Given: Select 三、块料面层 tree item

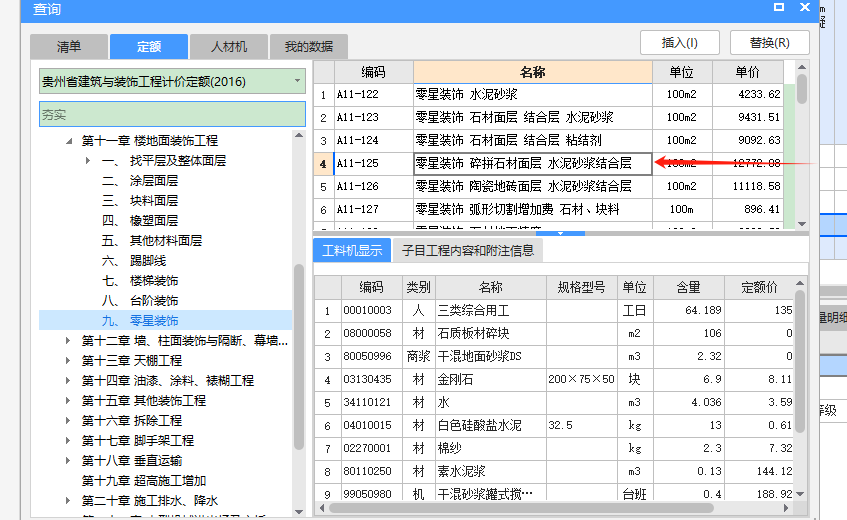Looking at the screenshot, I should point(140,201).
